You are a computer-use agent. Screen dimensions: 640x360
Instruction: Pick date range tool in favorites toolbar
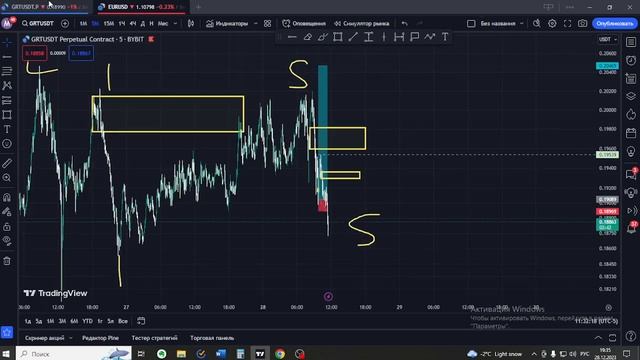pyautogui.click(x=399, y=37)
